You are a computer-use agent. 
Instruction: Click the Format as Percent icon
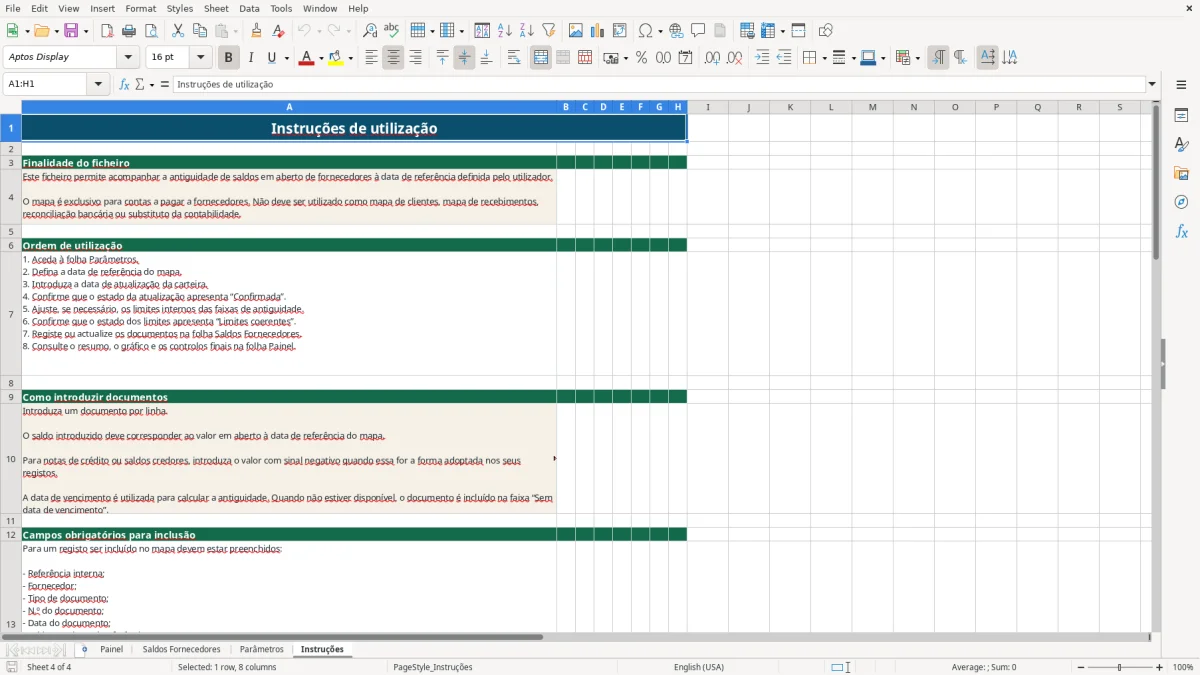641,58
